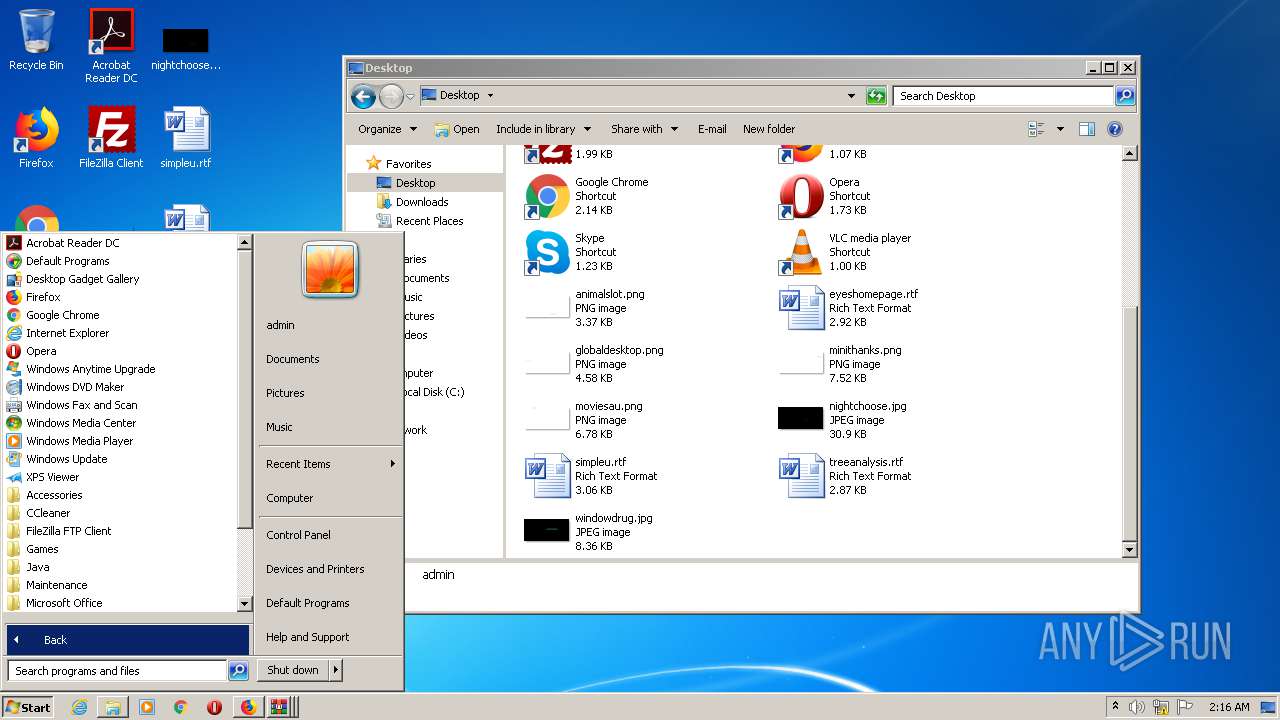Open FileZilla Client desktop shortcut
Screen dimensions: 1280x720
[111, 138]
